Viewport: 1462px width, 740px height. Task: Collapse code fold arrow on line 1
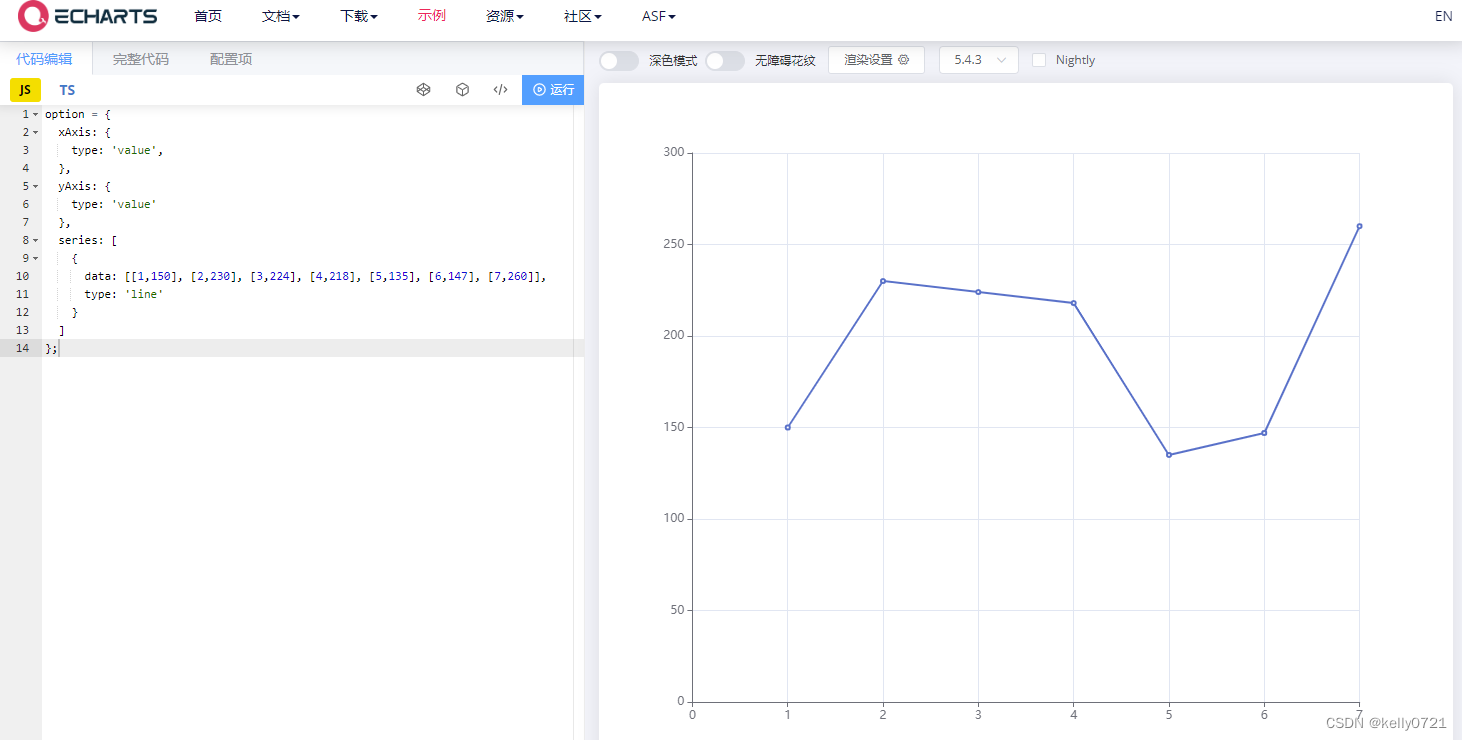coord(36,114)
